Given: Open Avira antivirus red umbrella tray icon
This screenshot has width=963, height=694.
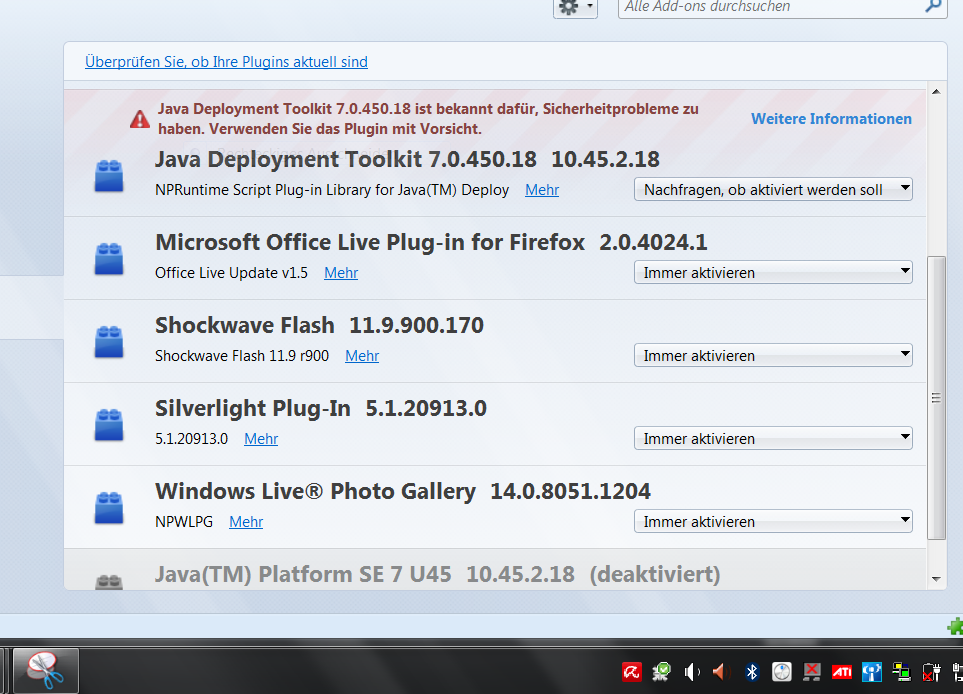Looking at the screenshot, I should (x=631, y=672).
